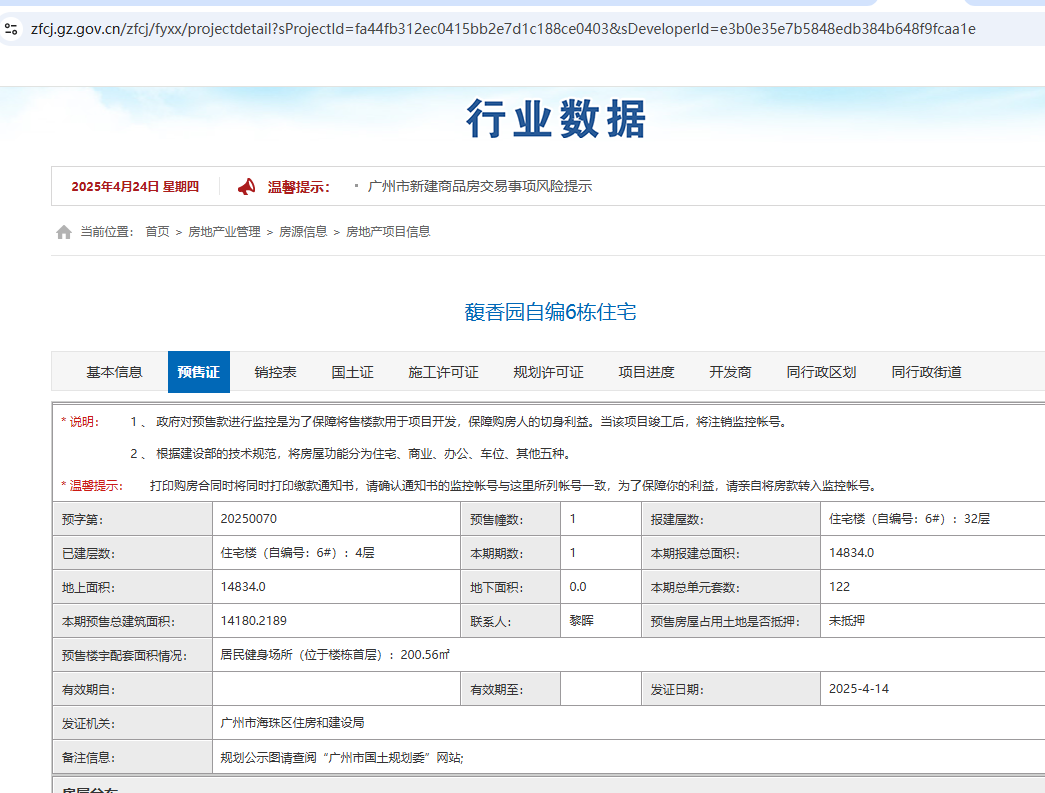Image resolution: width=1045 pixels, height=793 pixels.
Task: Click the site info icon in address bar
Action: (11, 29)
